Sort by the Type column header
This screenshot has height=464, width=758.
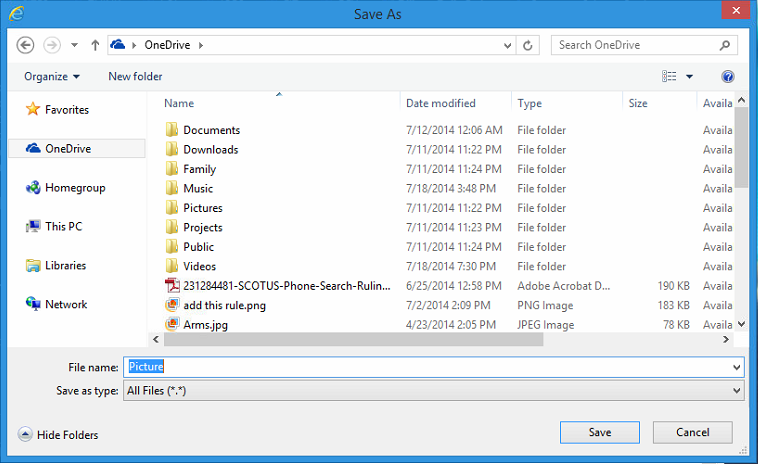coord(529,103)
